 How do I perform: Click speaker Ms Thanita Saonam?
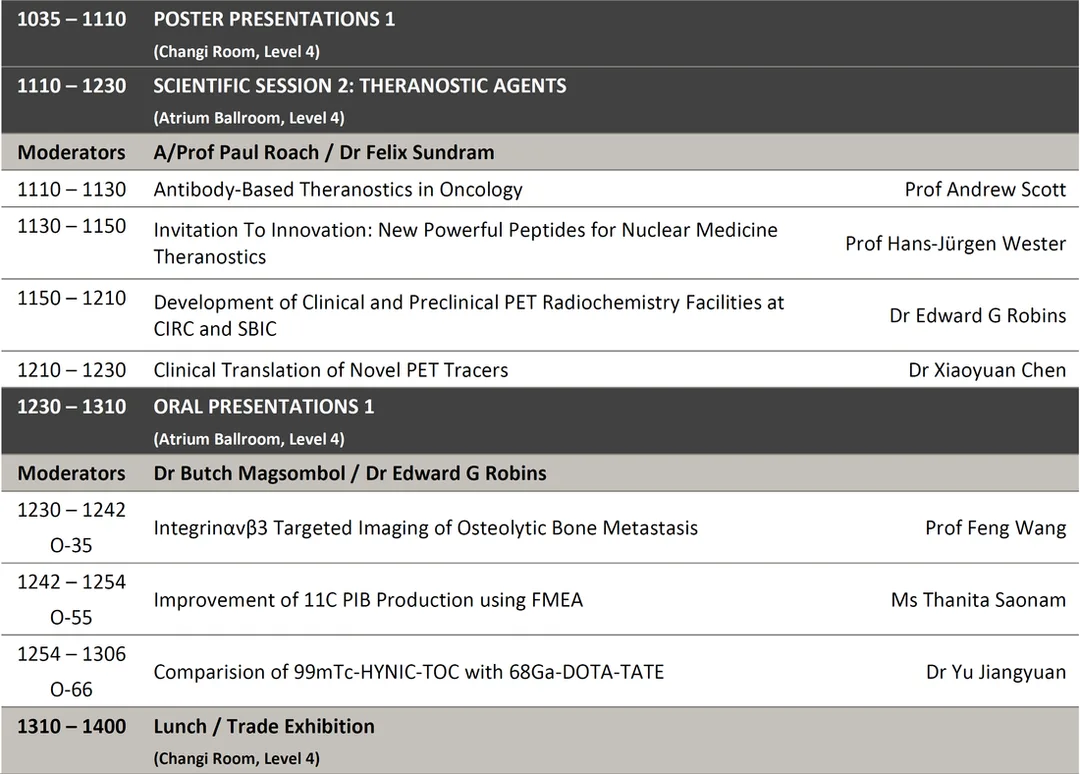click(978, 600)
